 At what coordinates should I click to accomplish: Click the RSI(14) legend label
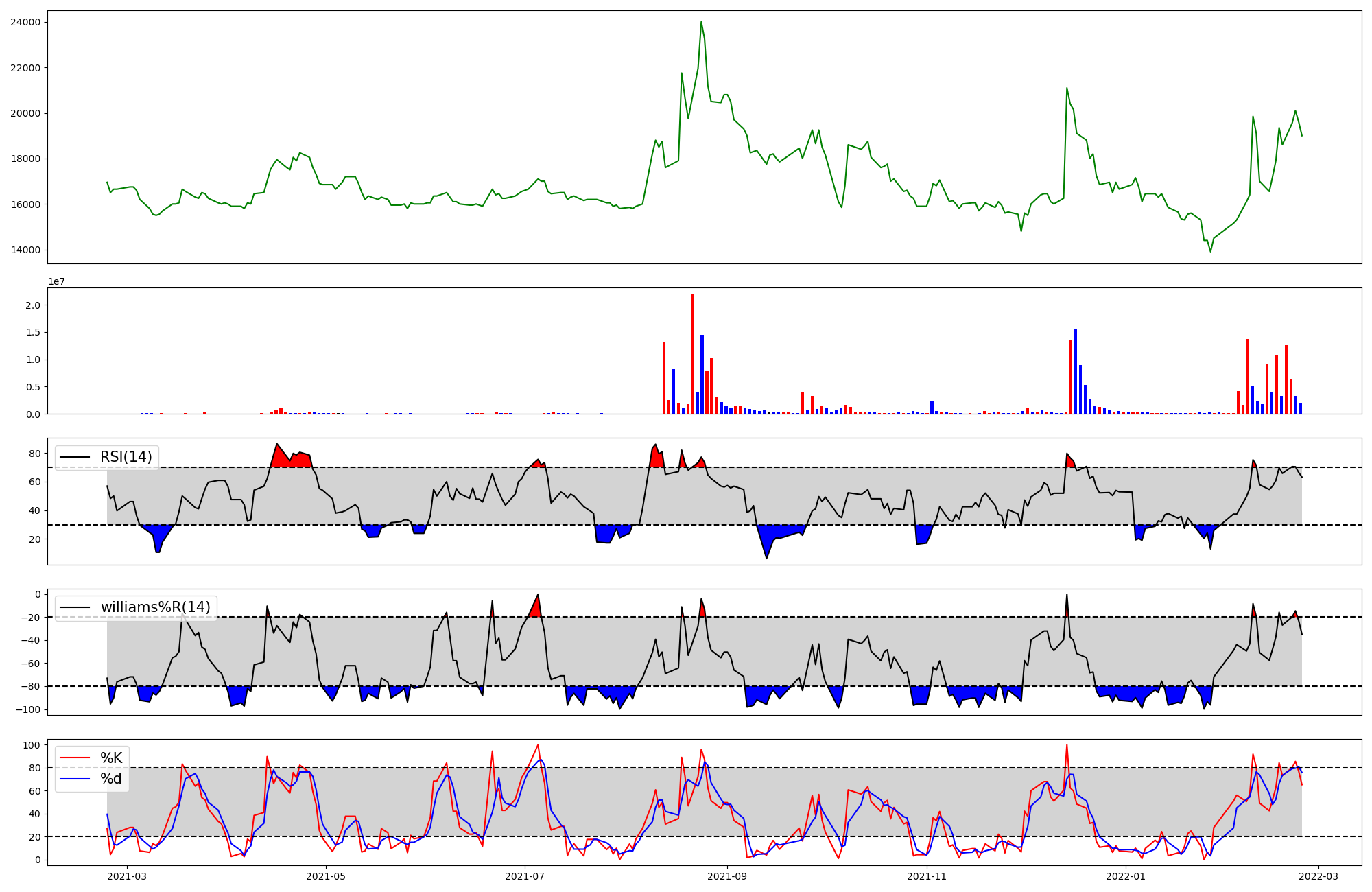point(126,457)
